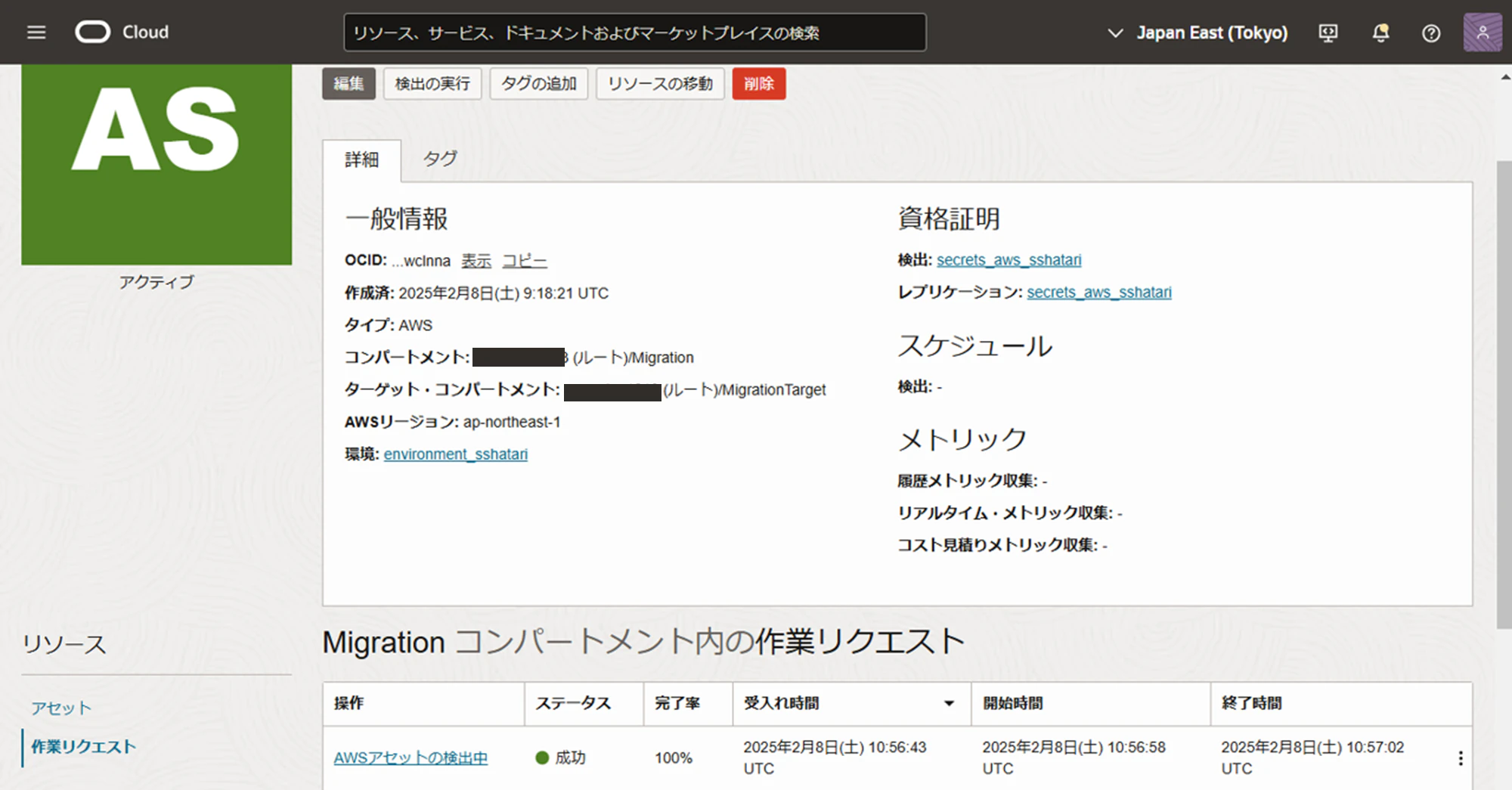Open アセット in the resources list
This screenshot has height=790, width=1512.
click(x=61, y=708)
